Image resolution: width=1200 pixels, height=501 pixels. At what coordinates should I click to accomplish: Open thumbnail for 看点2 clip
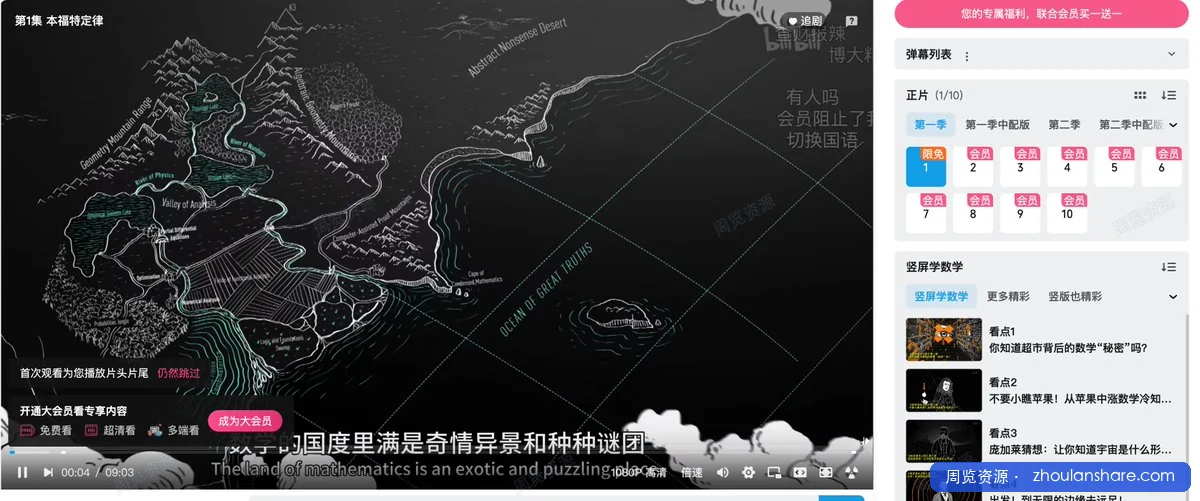coord(943,390)
